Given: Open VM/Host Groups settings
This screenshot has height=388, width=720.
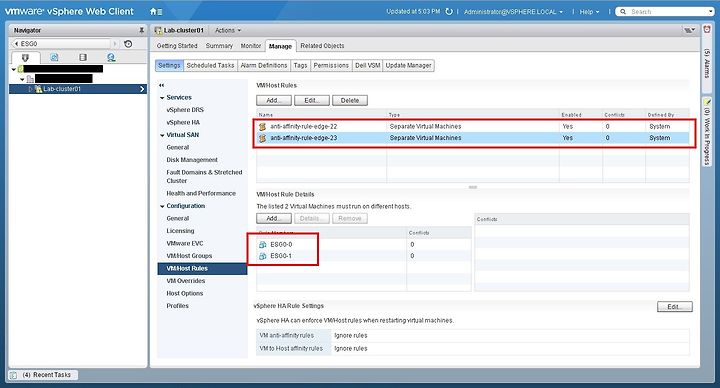Looking at the screenshot, I should point(189,256).
